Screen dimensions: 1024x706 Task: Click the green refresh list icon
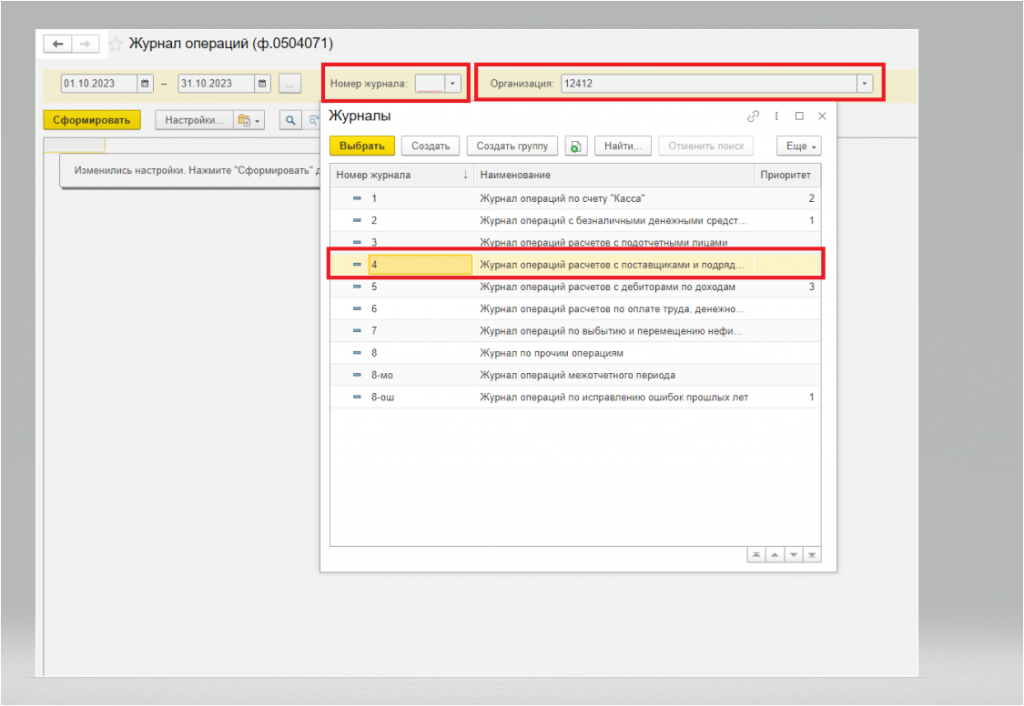(x=575, y=146)
